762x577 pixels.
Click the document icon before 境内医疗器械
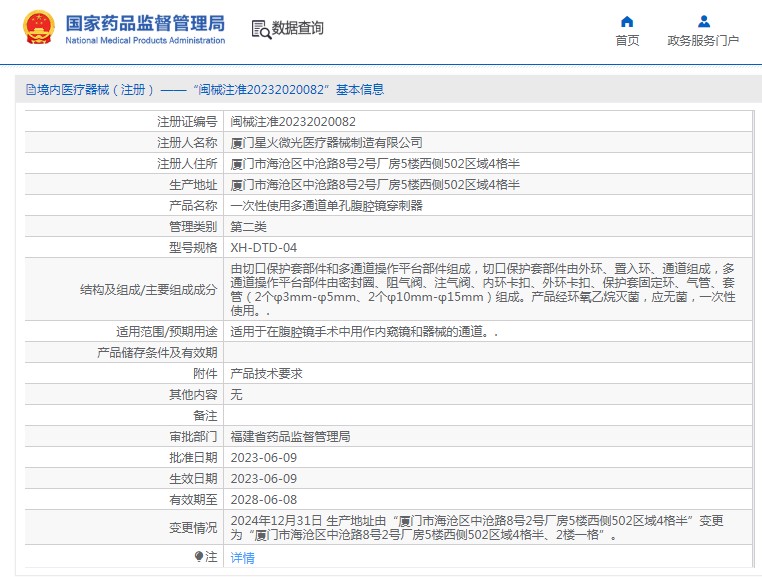tap(30, 90)
